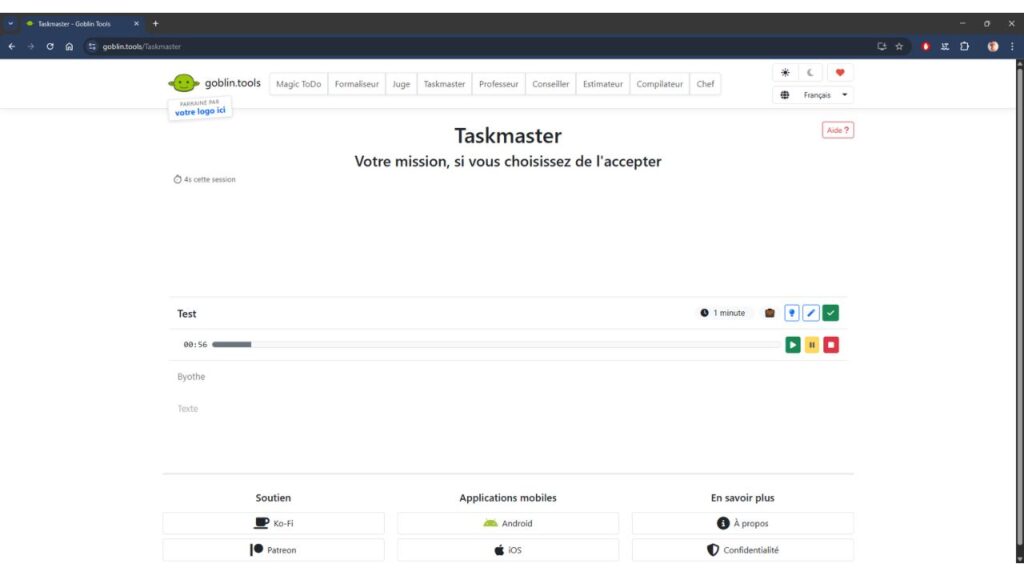Screen dimensions: 1024x576
Task: Click the timer progress bar
Action: coord(495,345)
